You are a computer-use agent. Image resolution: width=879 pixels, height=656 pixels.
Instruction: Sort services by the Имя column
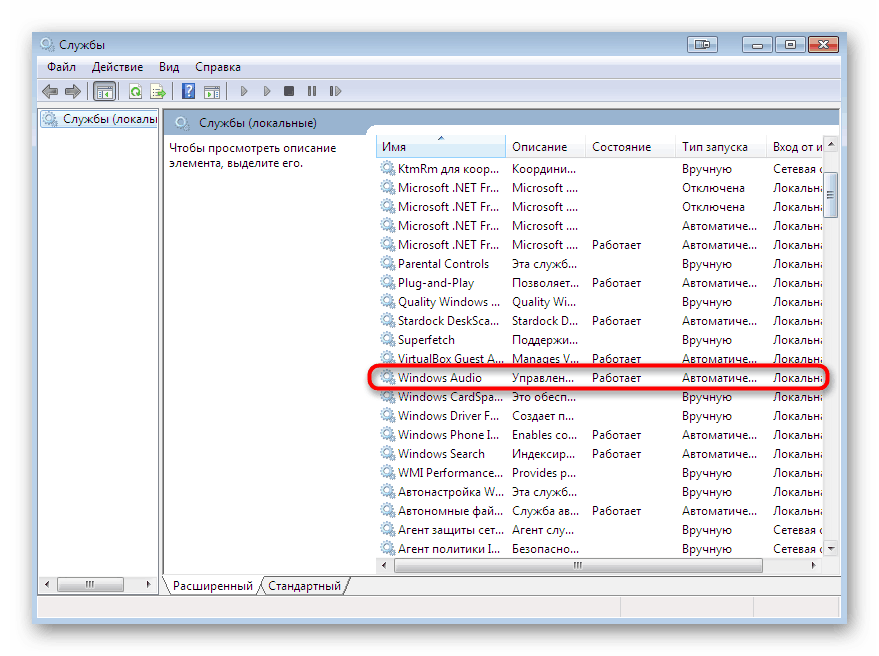(440, 146)
